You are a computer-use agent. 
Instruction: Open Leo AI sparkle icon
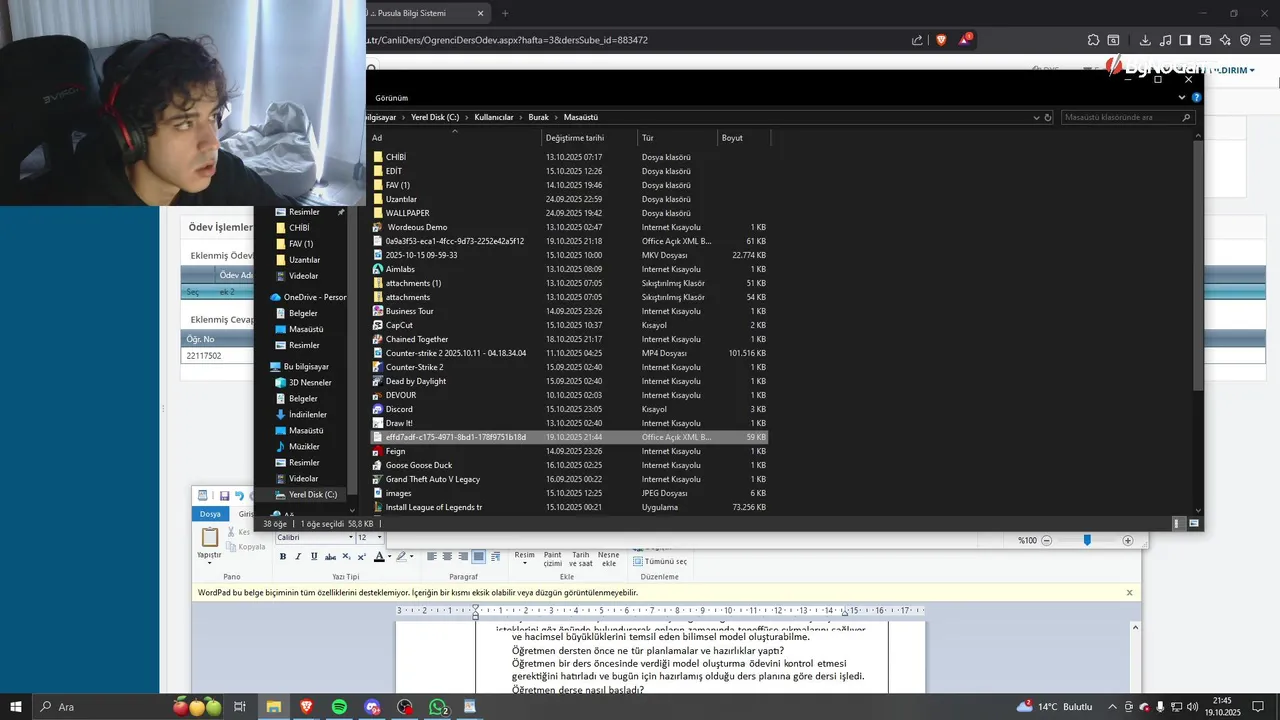[1225, 40]
